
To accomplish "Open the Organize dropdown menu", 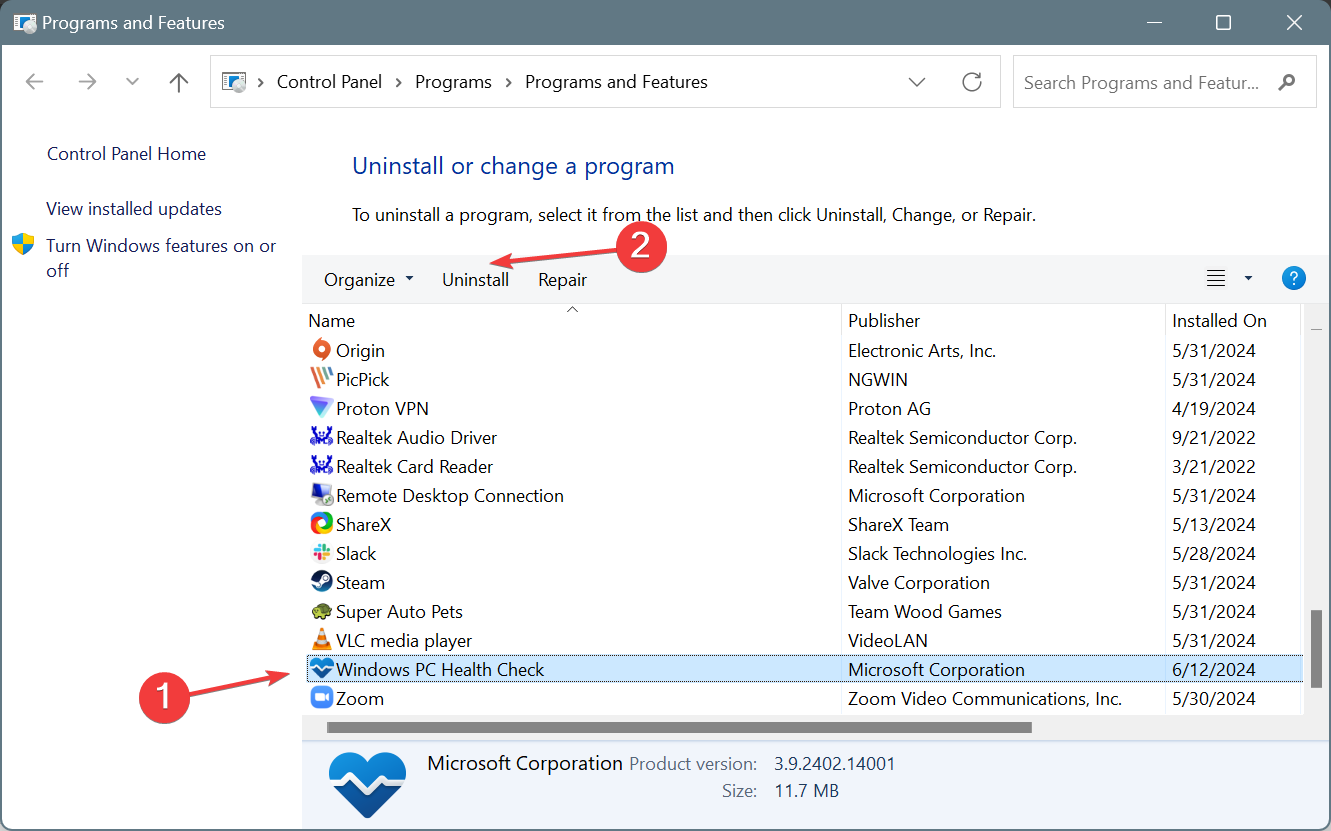I will click(368, 280).
